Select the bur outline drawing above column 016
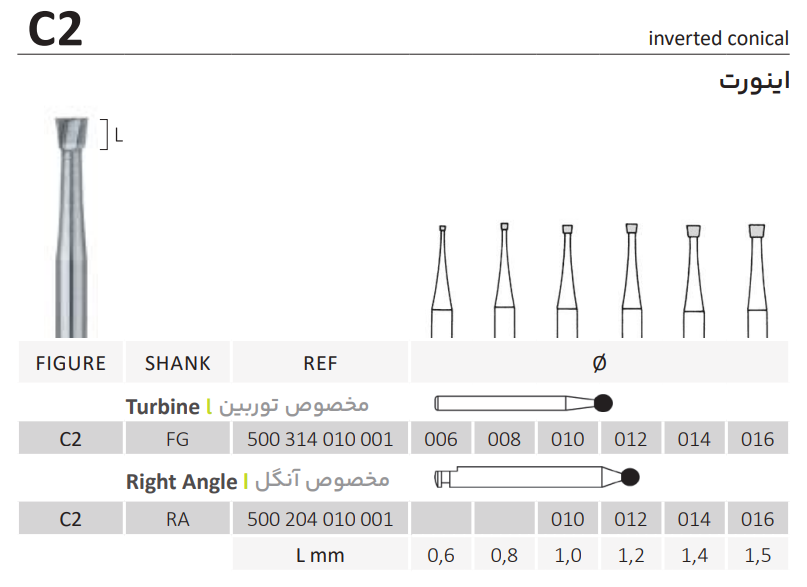 pyautogui.click(x=757, y=281)
